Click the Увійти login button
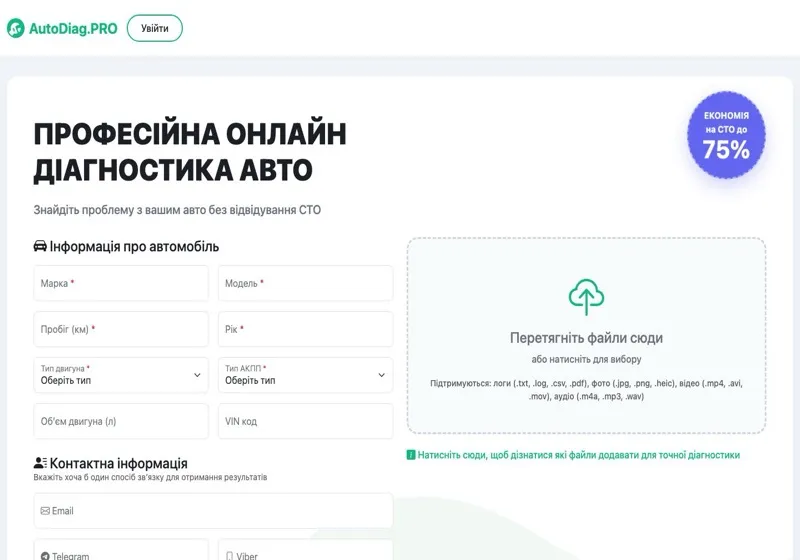The image size is (800, 560). pos(155,28)
